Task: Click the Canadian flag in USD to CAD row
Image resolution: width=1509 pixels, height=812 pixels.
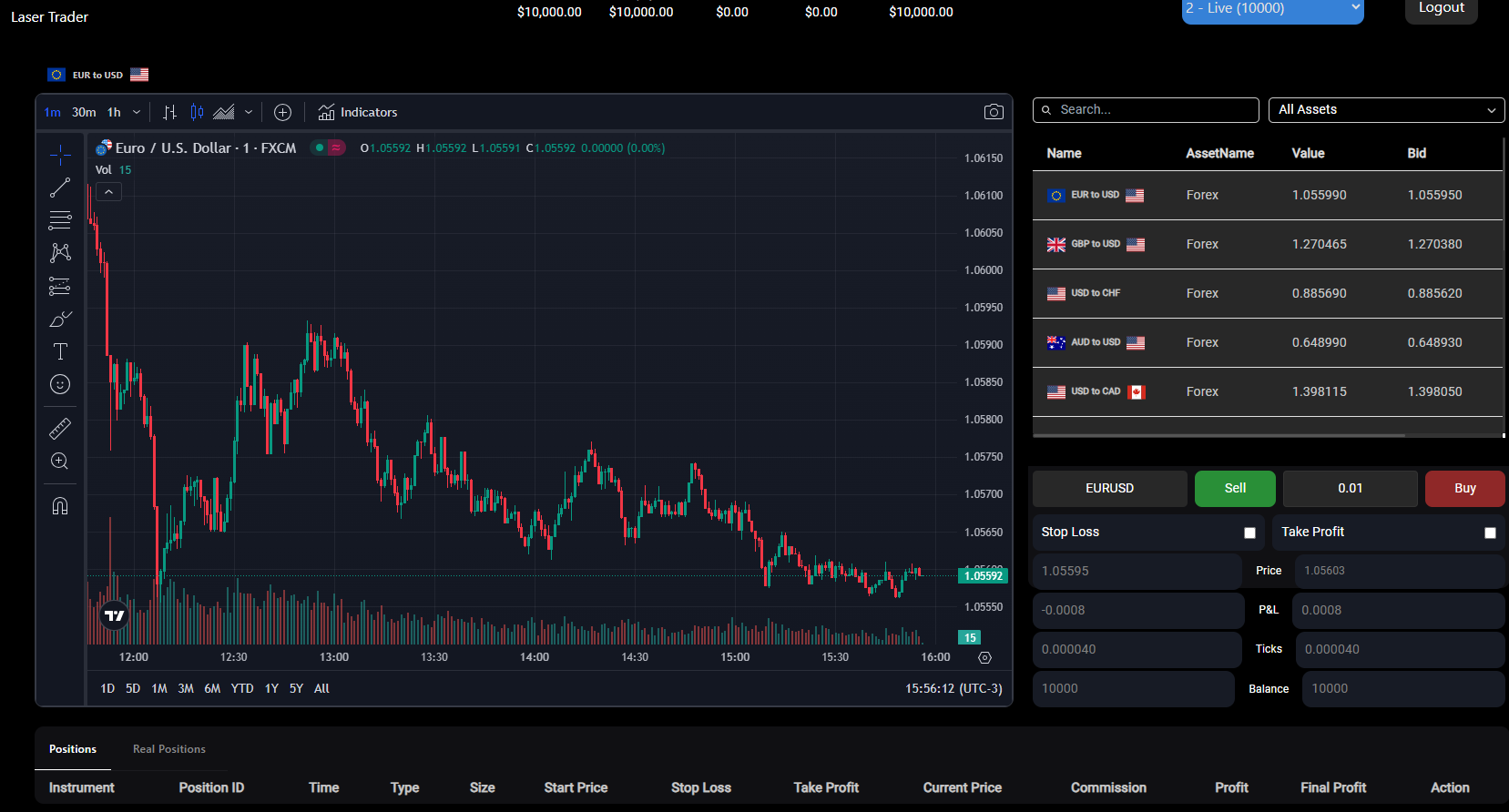Action: 1136,391
